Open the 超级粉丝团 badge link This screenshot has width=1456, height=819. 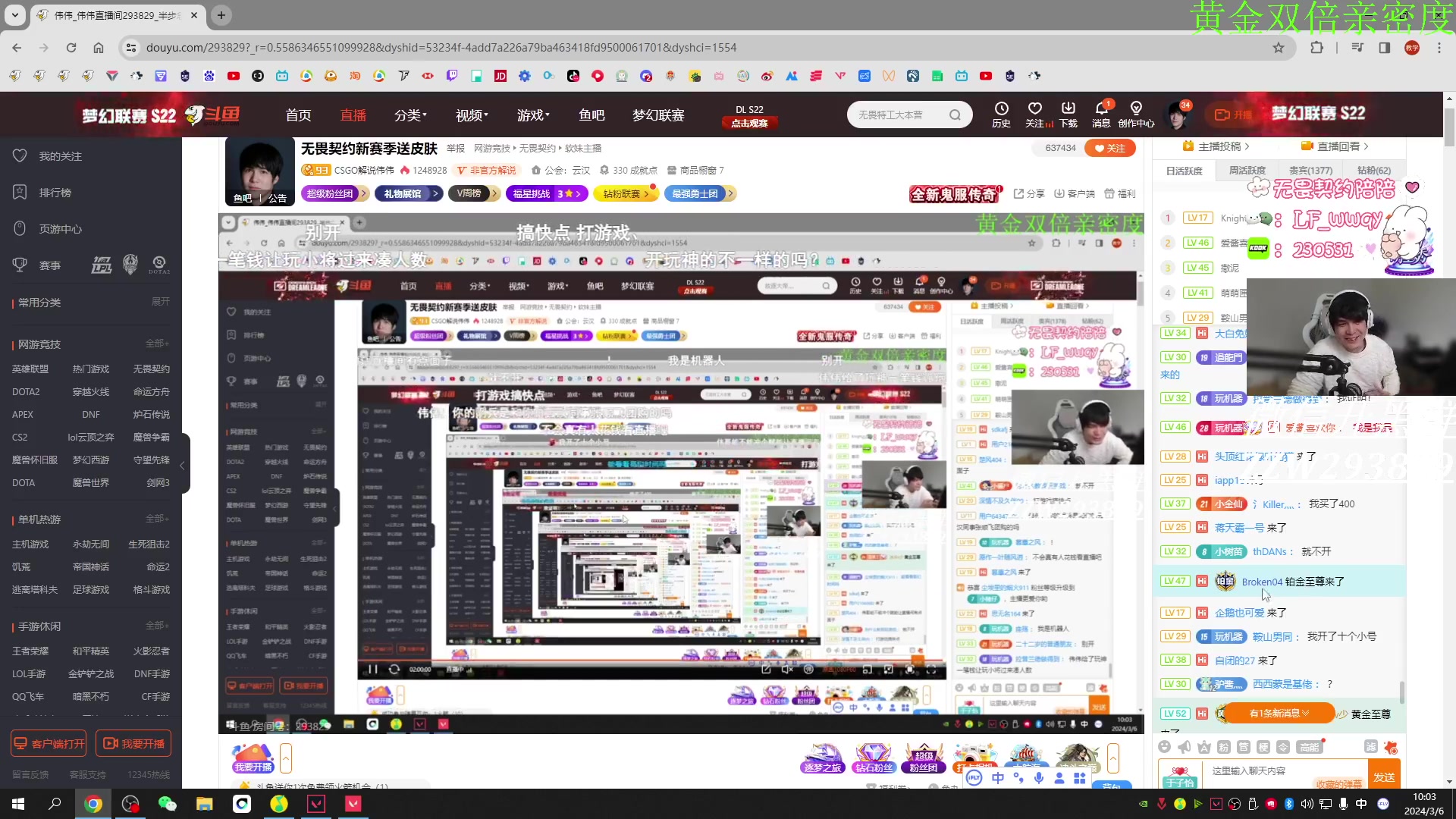coord(334,193)
